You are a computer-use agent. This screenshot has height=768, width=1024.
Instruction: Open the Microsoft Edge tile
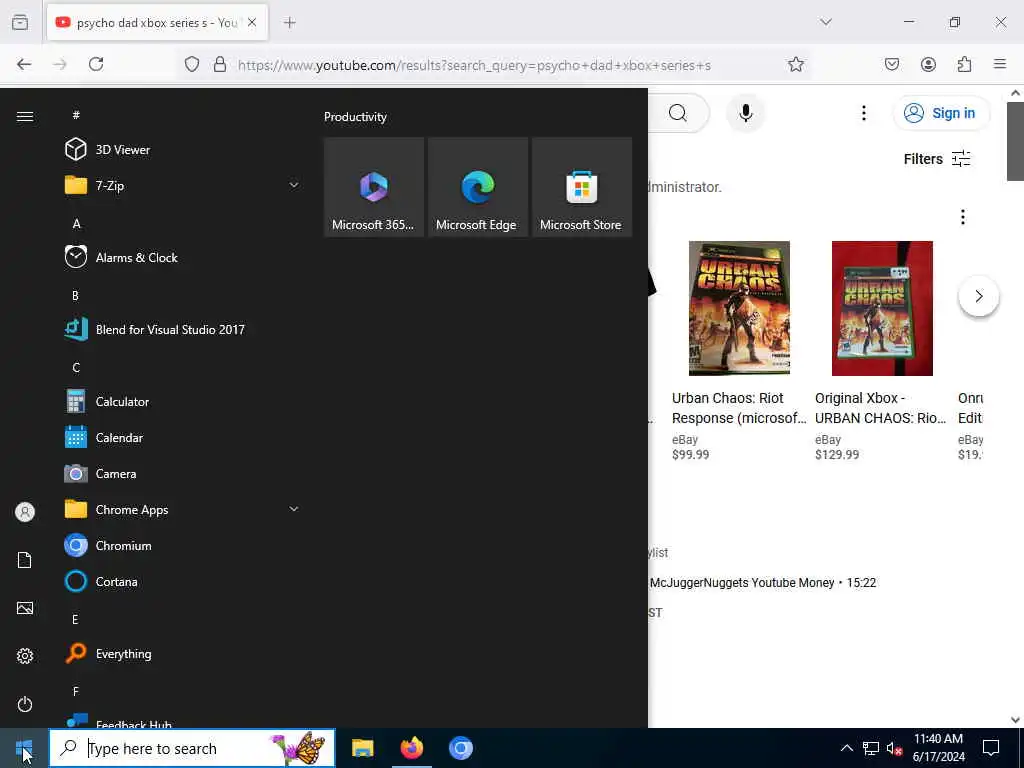point(477,187)
